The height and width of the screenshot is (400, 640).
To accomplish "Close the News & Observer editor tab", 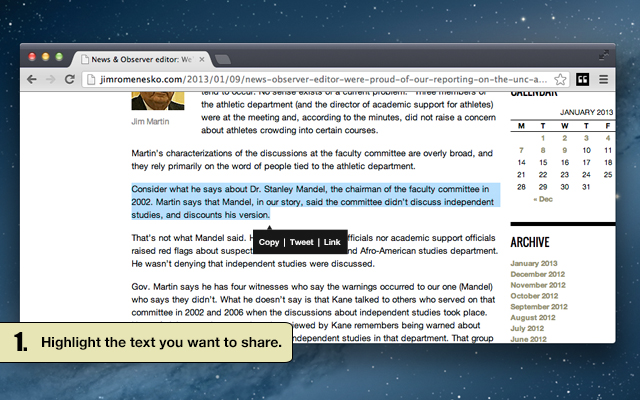I will (202, 60).
